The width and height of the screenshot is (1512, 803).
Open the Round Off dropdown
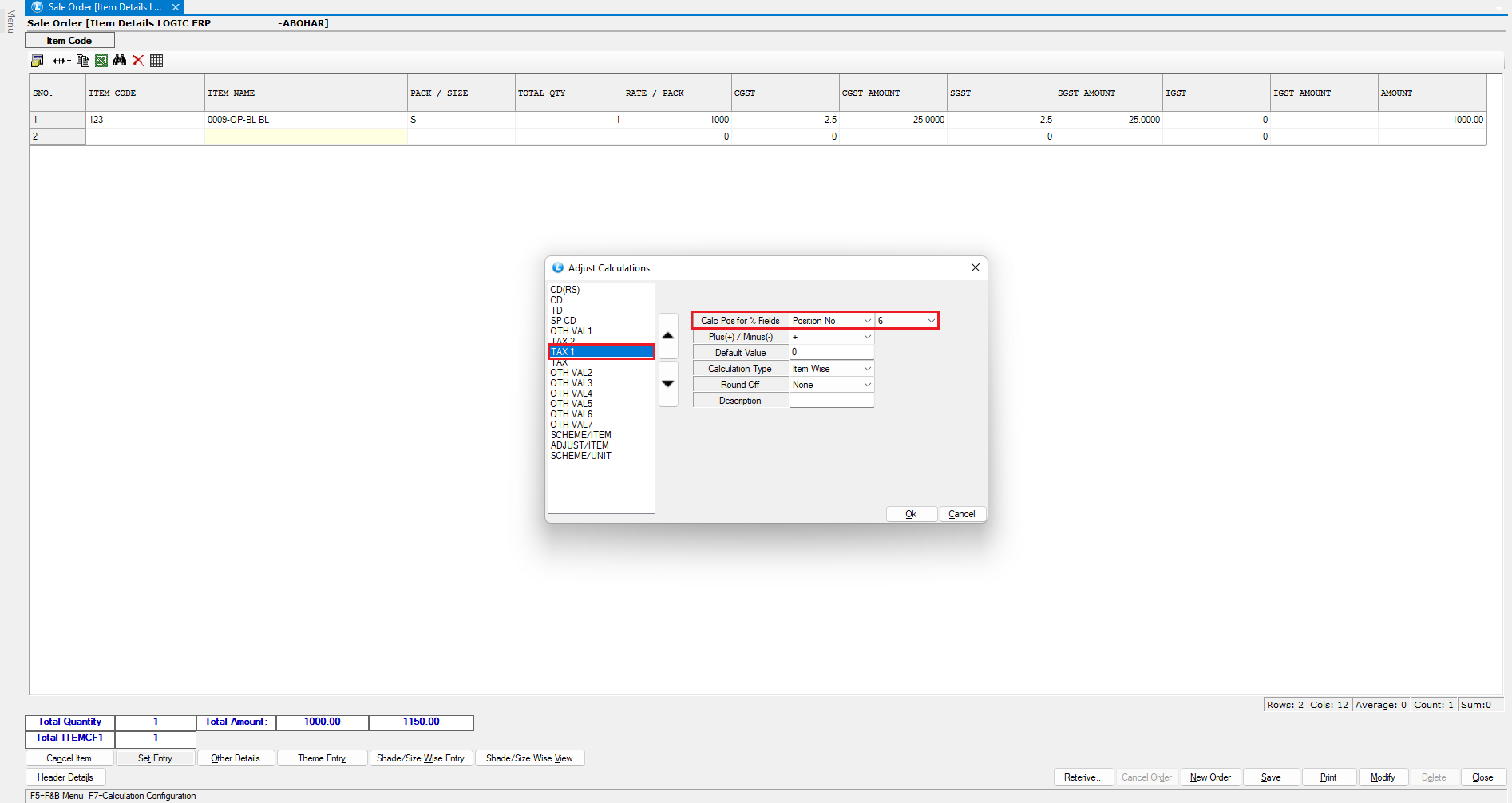pyautogui.click(x=867, y=385)
